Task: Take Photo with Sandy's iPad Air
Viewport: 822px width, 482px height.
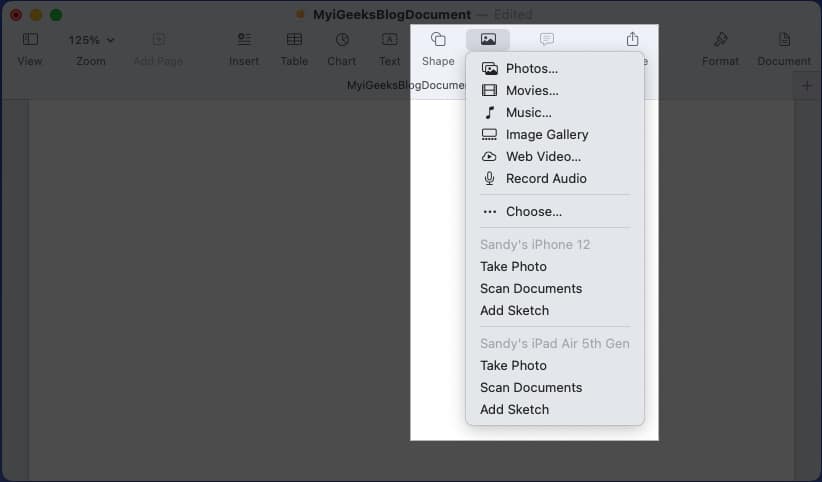Action: tap(555, 366)
